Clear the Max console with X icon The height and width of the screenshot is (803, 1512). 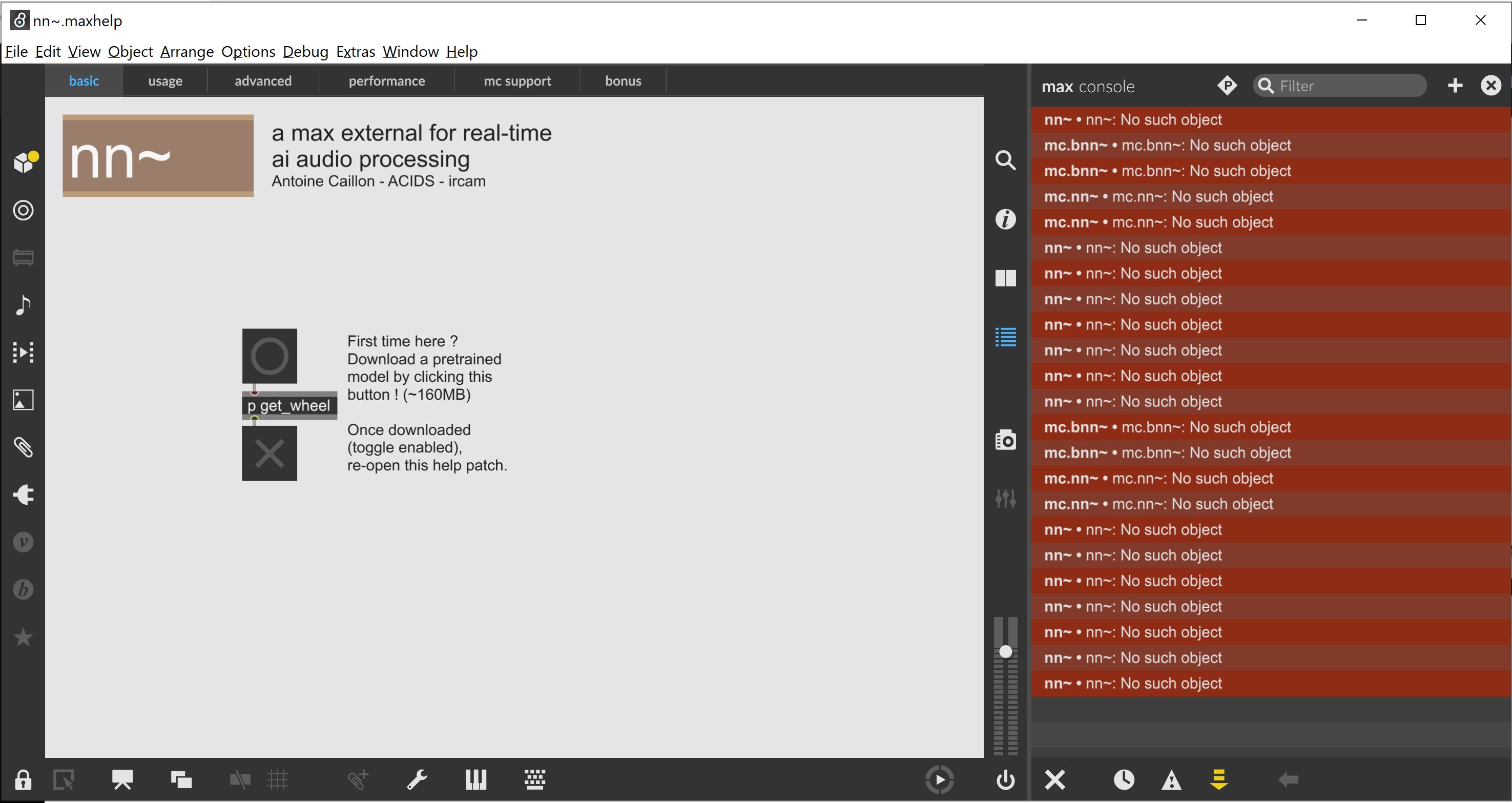(x=1055, y=780)
